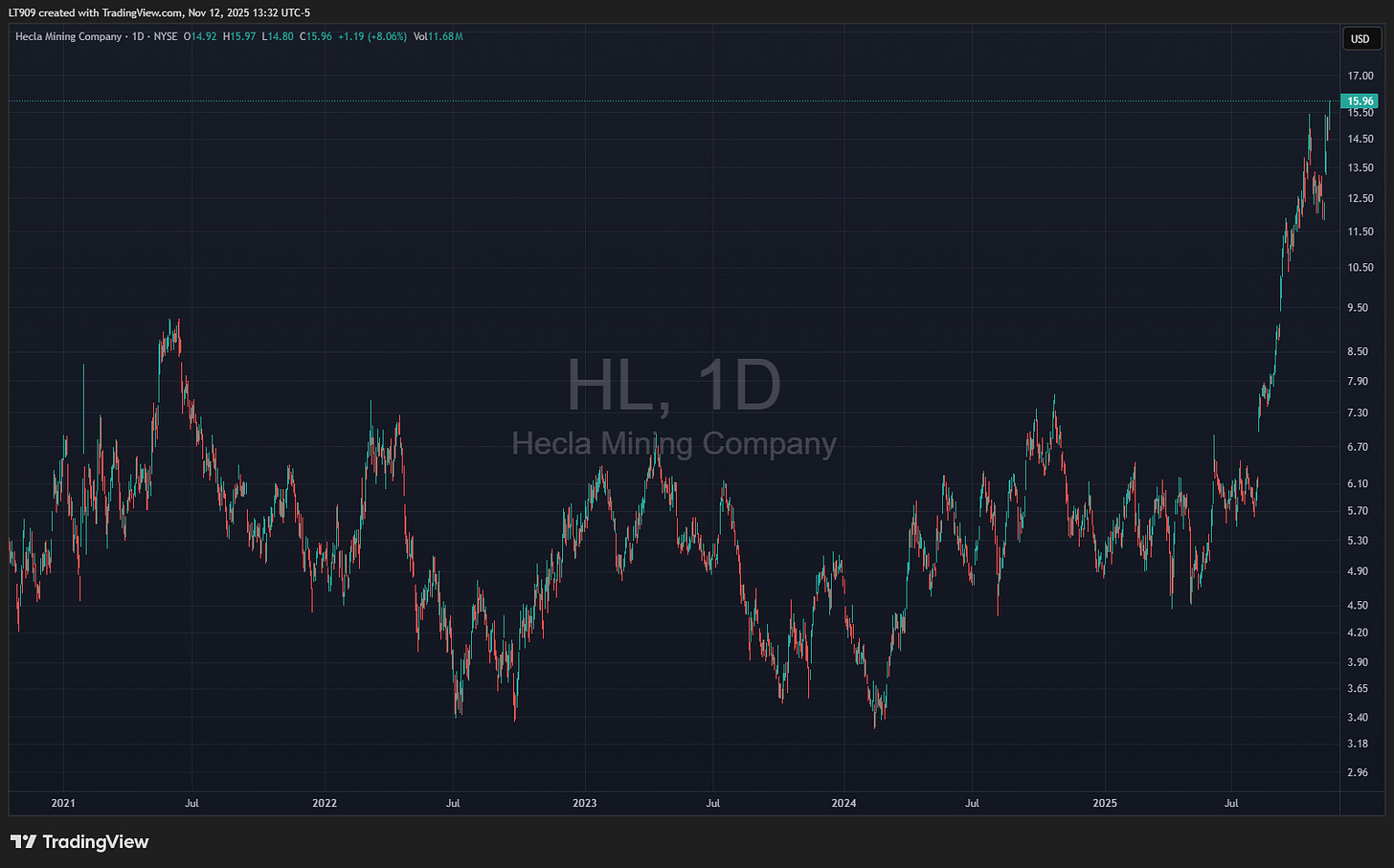Image resolution: width=1394 pixels, height=868 pixels.
Task: Click the 15.50 price axis label
Action: 1360,113
